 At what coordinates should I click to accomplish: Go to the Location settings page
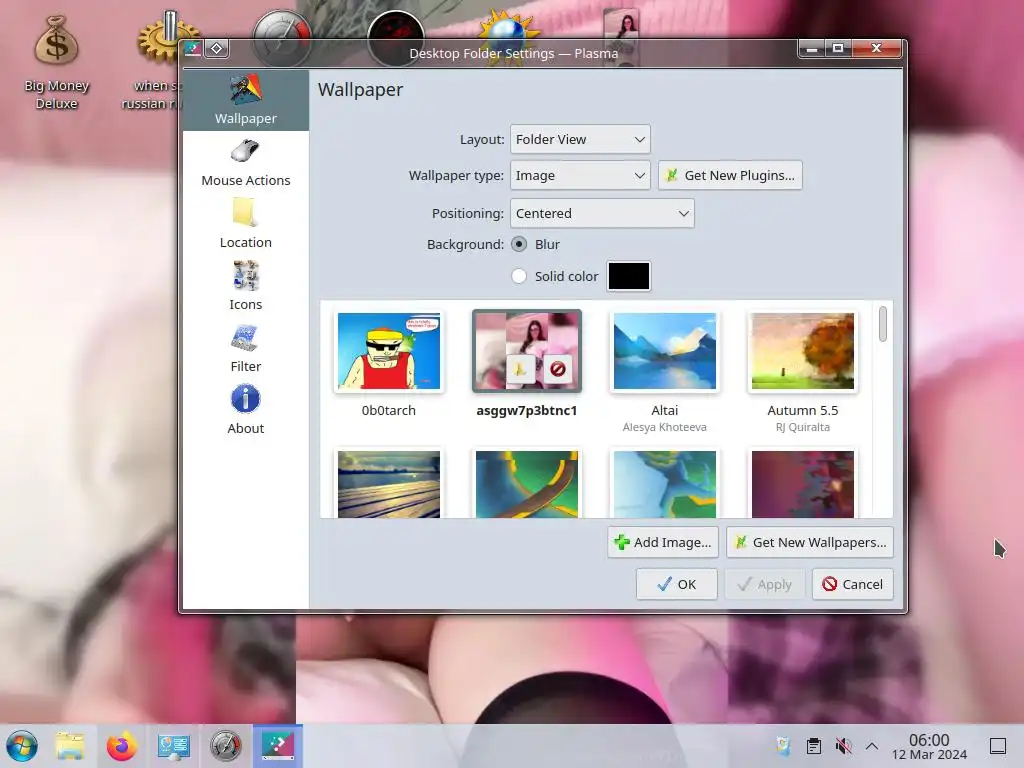point(246,225)
